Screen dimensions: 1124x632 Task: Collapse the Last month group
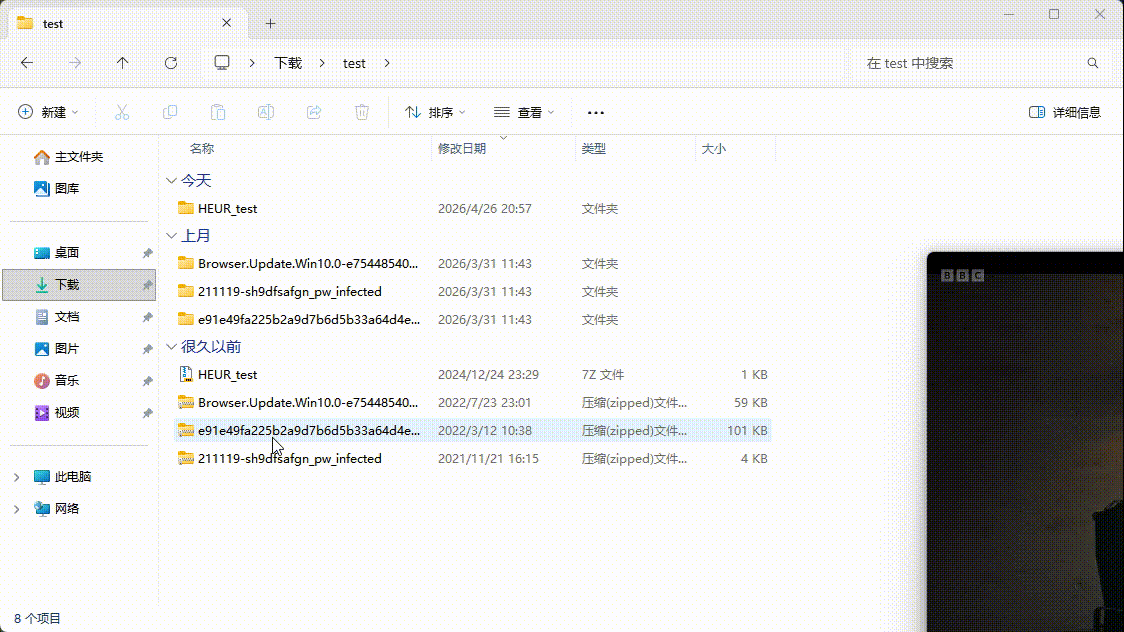coord(171,236)
